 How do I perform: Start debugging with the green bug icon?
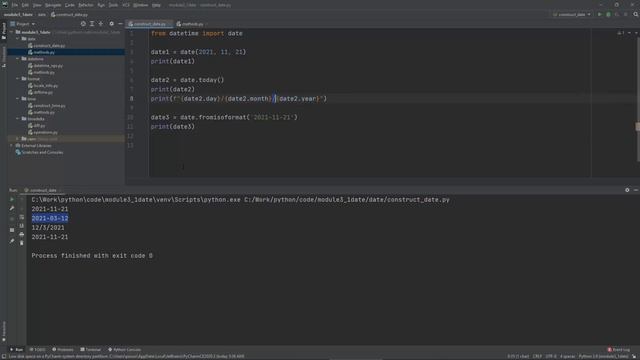pos(608,14)
